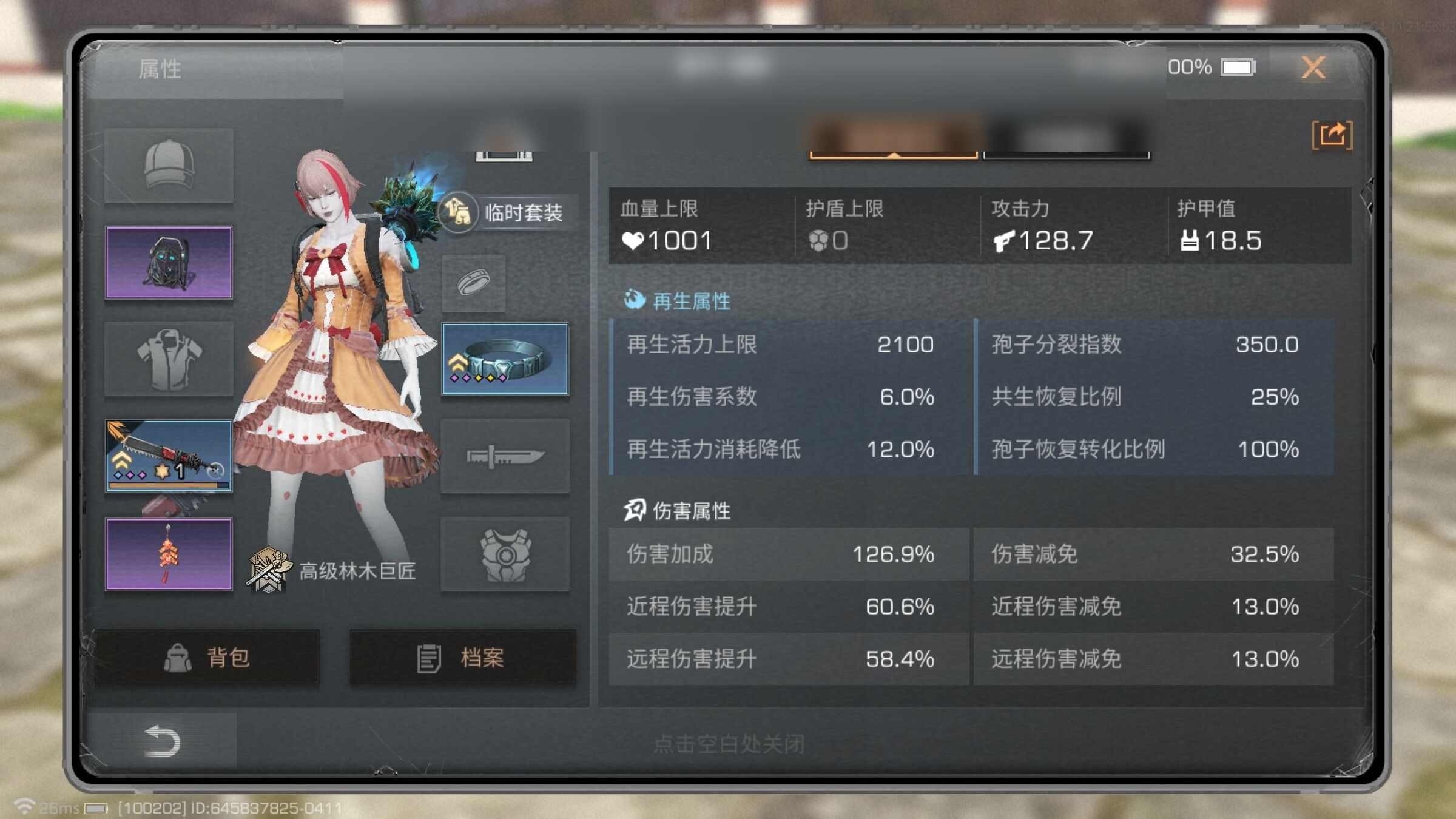Image resolution: width=1456 pixels, height=819 pixels.
Task: Click the share export icon
Action: click(1332, 135)
